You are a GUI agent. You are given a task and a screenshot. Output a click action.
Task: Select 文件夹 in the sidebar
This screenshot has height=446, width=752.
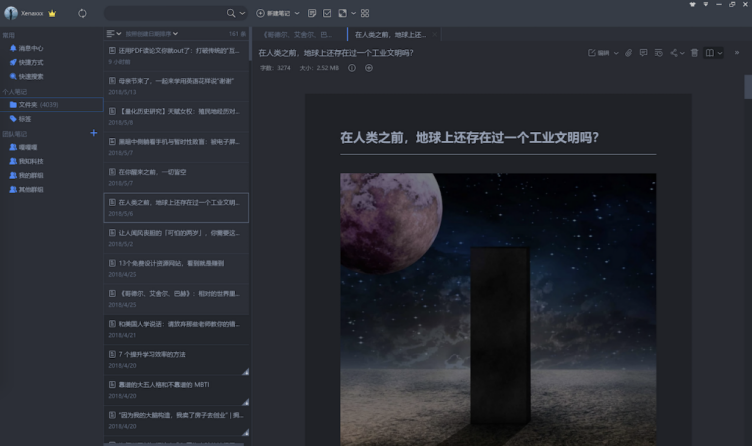[28, 104]
